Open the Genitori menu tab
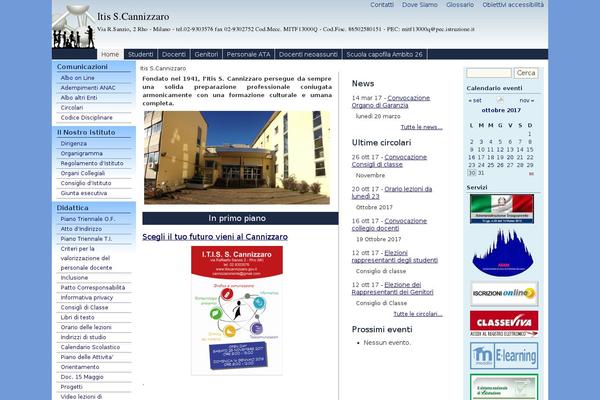 [x=206, y=54]
